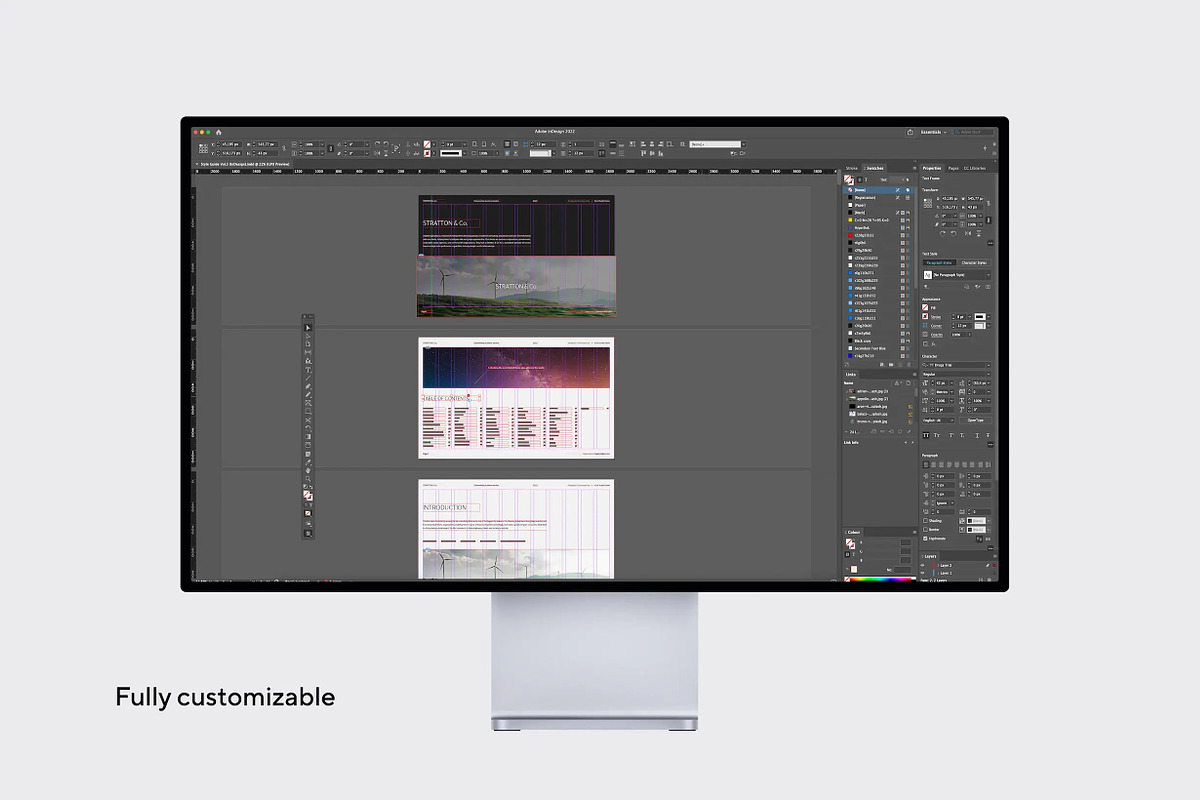Click the Search Adobe Stock field
Image resolution: width=1200 pixels, height=800 pixels.
972,132
